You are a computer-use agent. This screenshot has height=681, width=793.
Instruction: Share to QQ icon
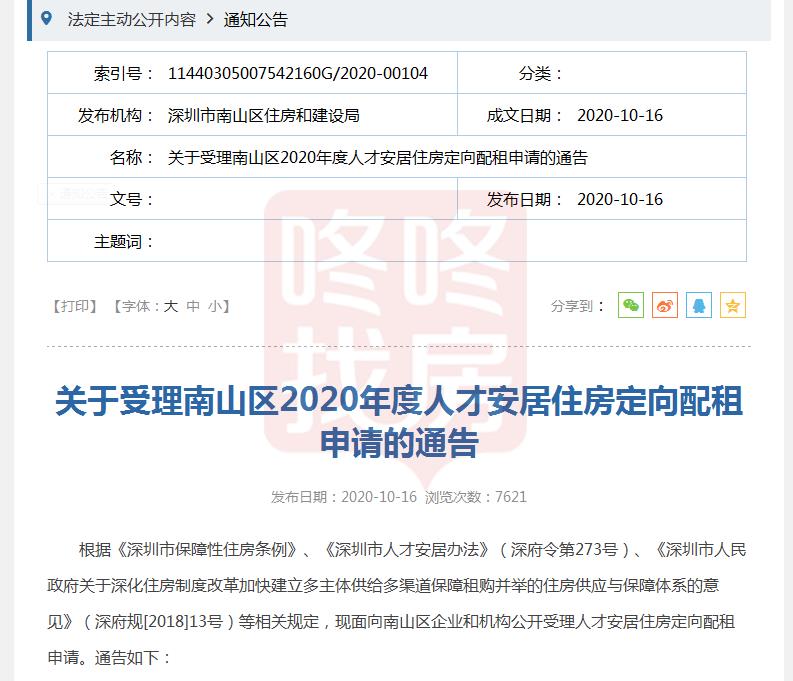(x=698, y=305)
